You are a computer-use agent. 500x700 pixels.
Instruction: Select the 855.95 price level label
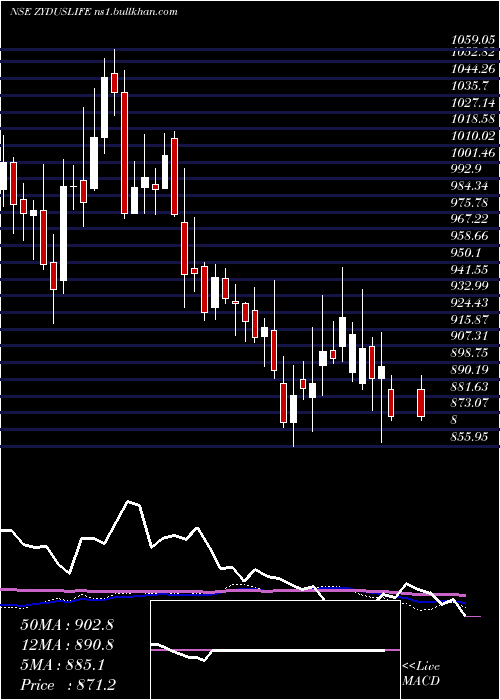(x=470, y=436)
